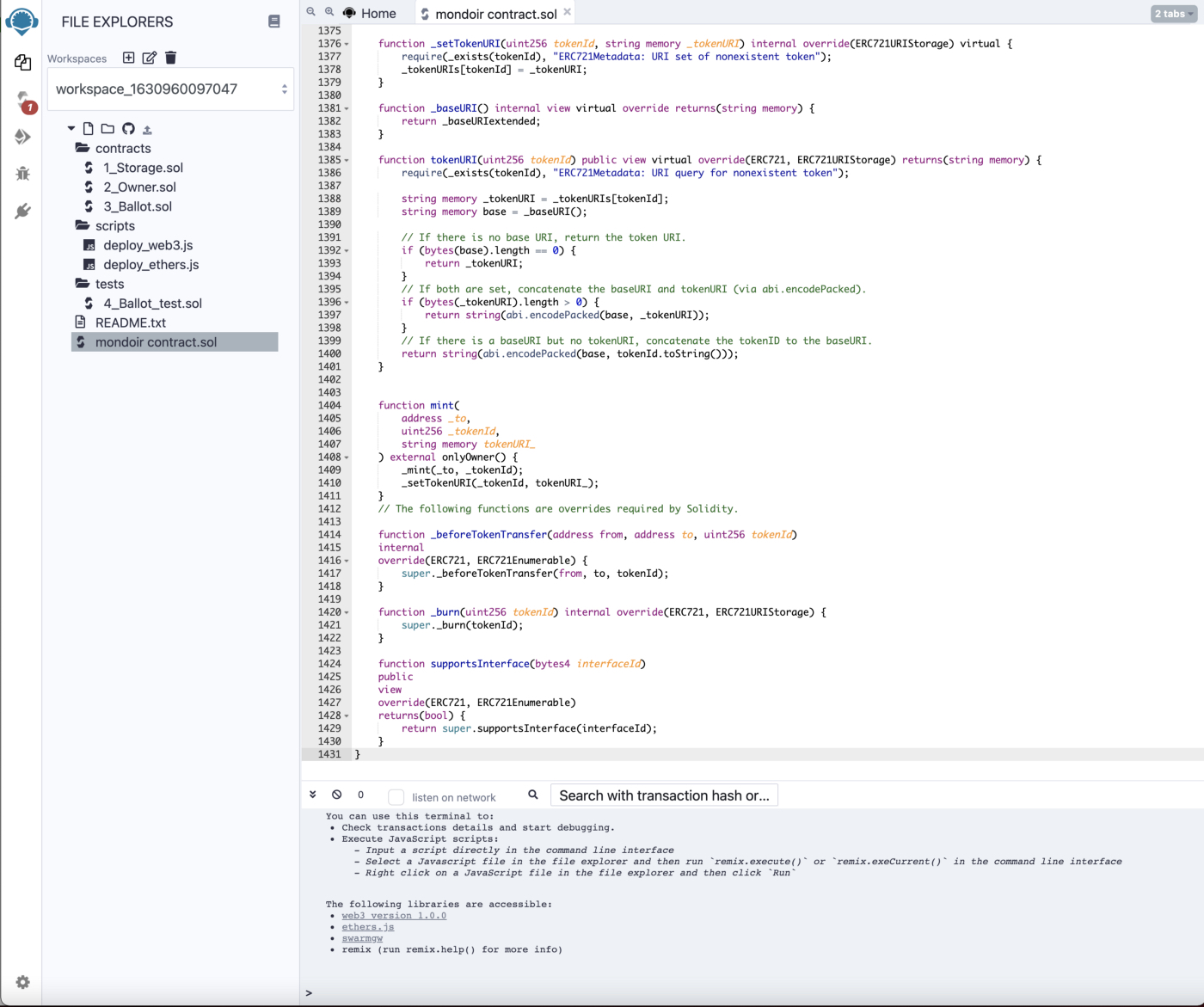The width and height of the screenshot is (1204, 1007).
Task: Select mondoir contract.sol in file tree
Action: pos(175,341)
